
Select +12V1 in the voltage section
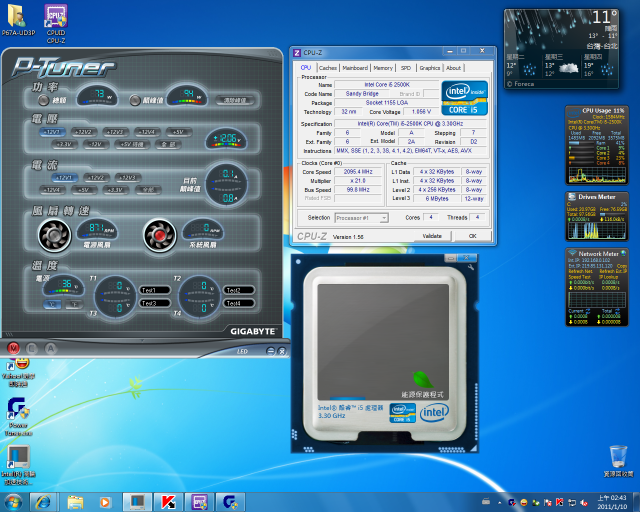pyautogui.click(x=53, y=132)
